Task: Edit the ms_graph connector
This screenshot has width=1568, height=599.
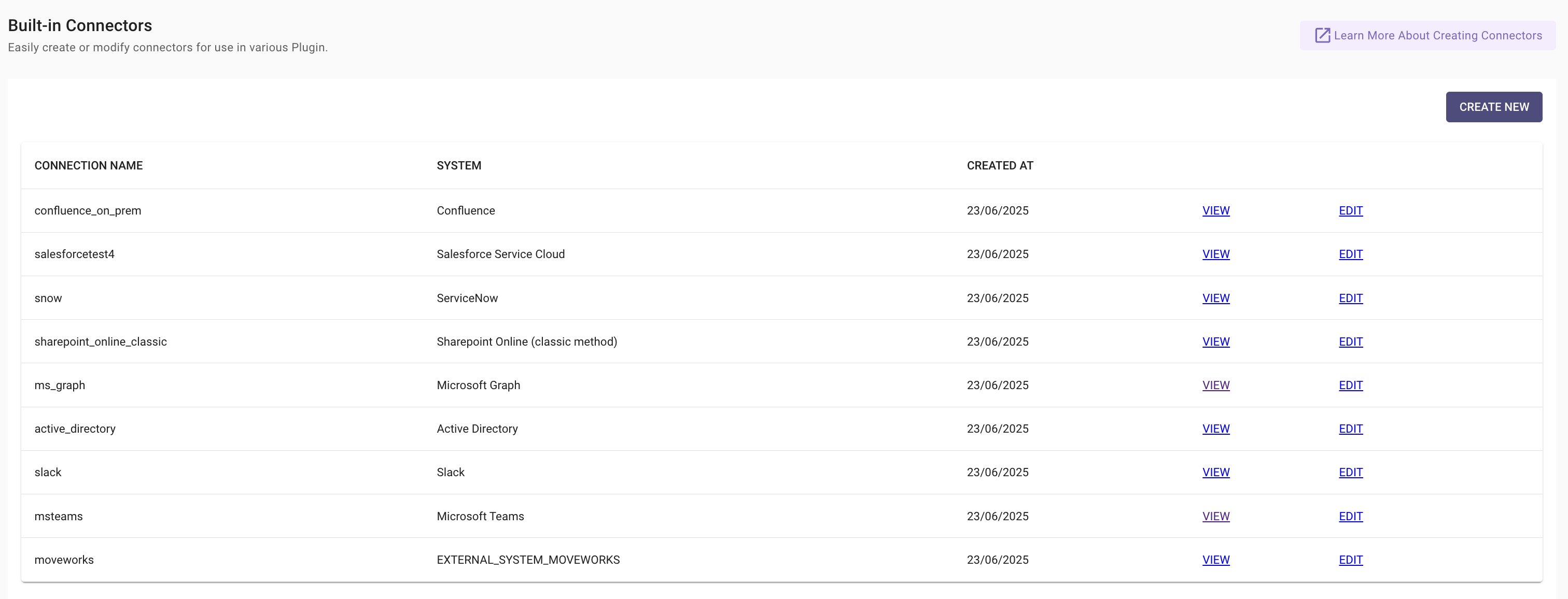Action: (x=1350, y=385)
